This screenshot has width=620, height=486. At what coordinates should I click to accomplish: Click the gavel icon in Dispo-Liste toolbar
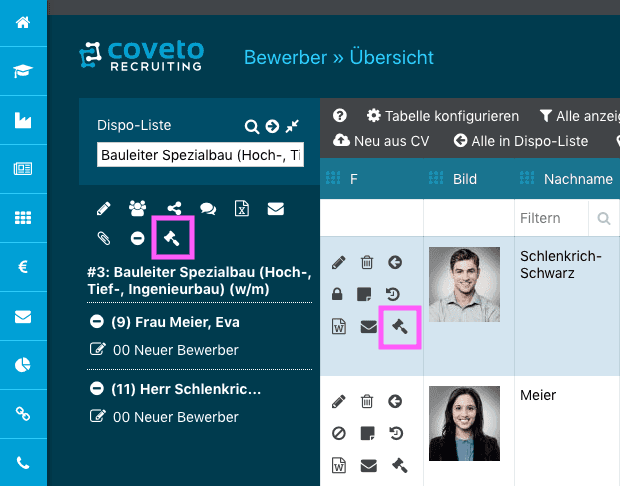click(172, 238)
